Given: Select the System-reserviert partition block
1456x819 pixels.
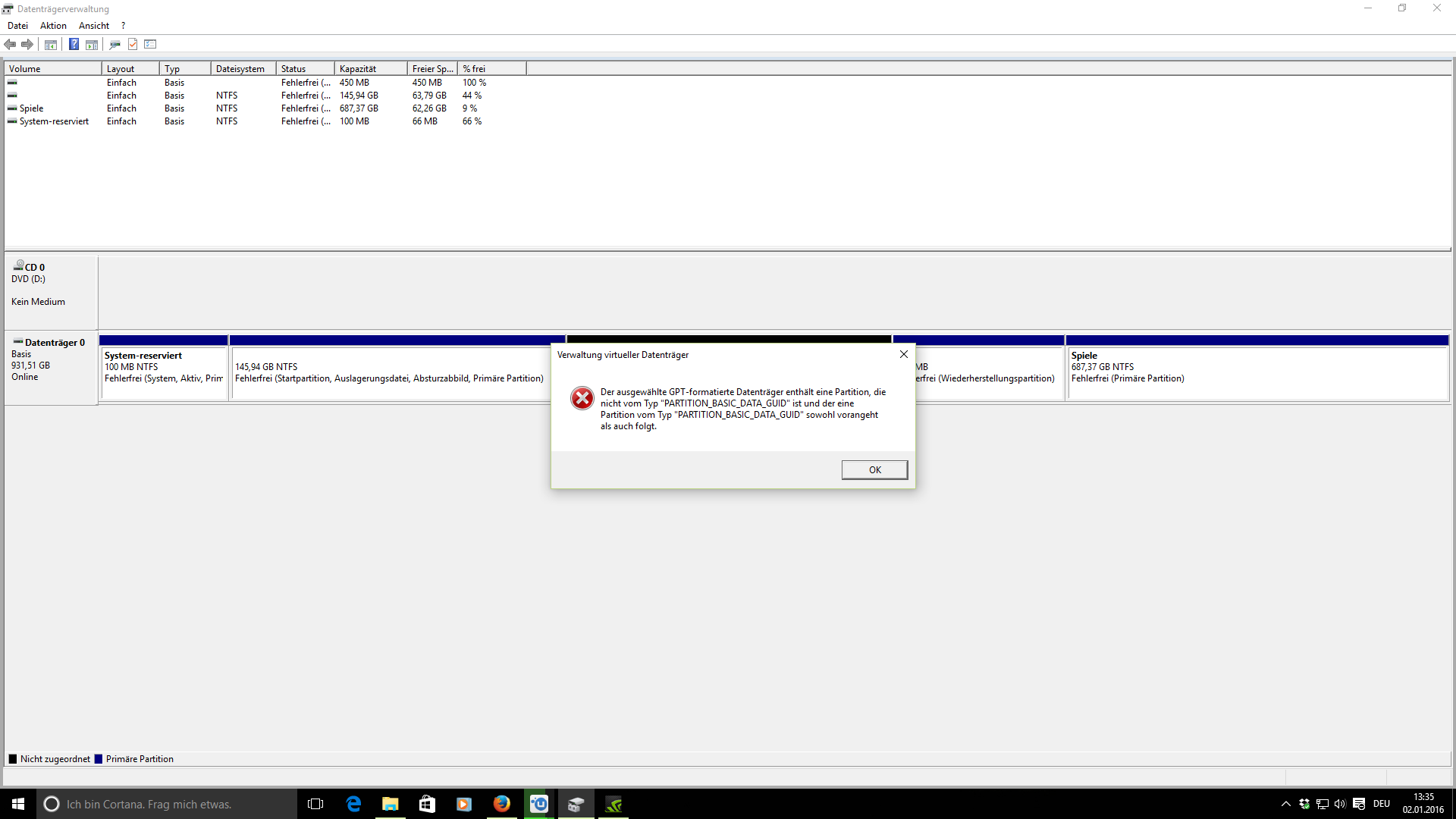Looking at the screenshot, I should [x=163, y=372].
